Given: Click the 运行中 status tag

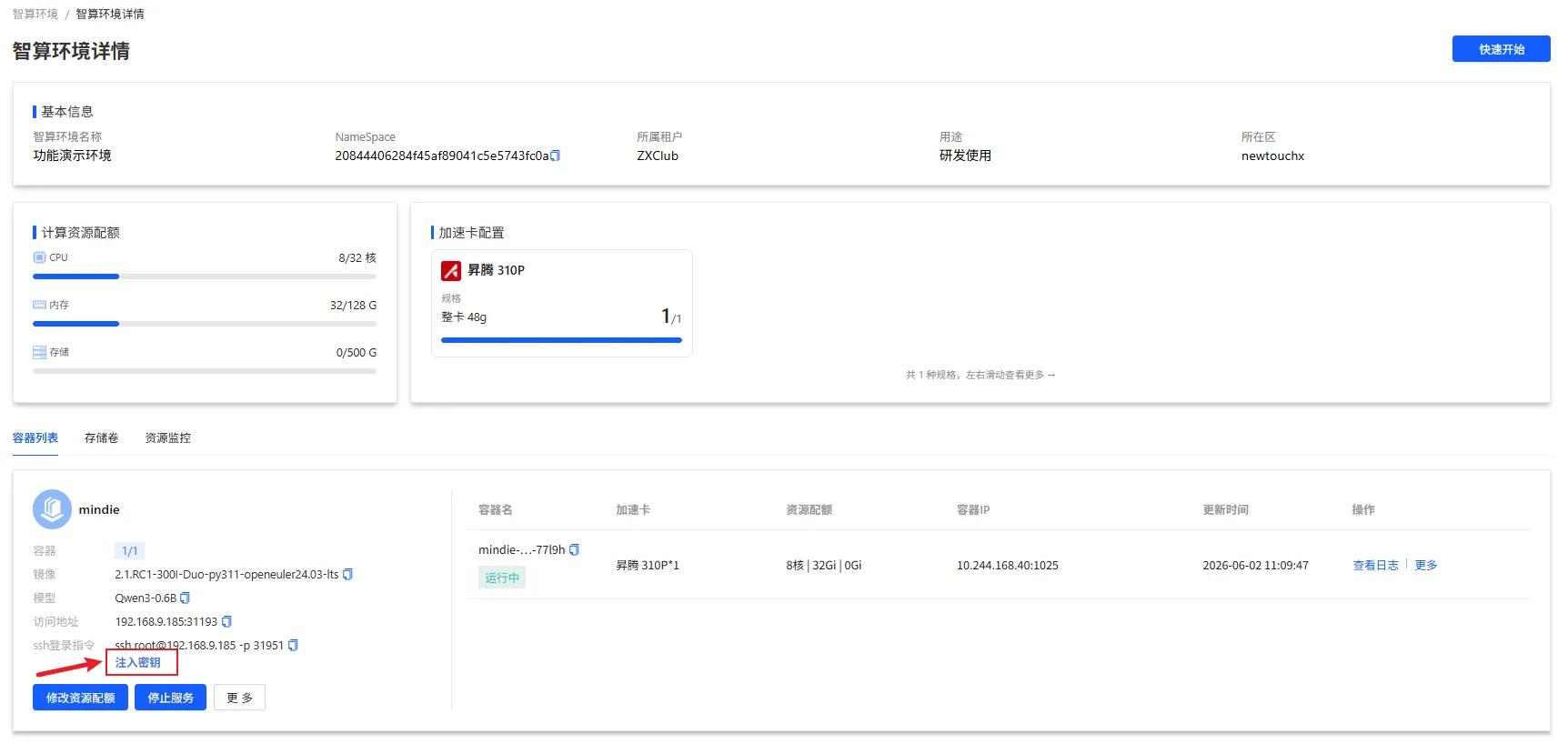Looking at the screenshot, I should [x=502, y=578].
